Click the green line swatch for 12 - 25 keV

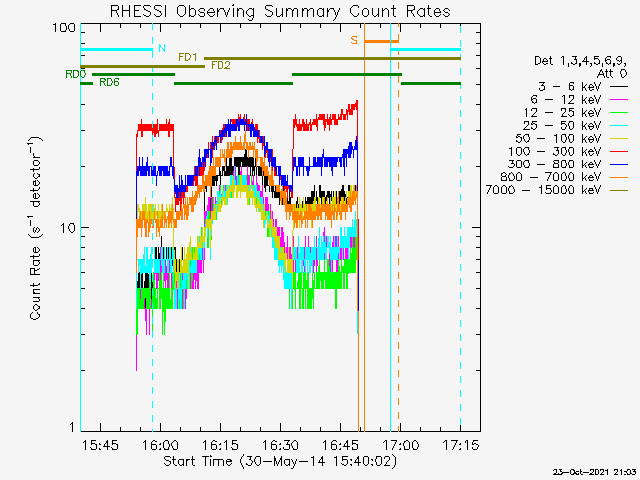click(x=619, y=113)
